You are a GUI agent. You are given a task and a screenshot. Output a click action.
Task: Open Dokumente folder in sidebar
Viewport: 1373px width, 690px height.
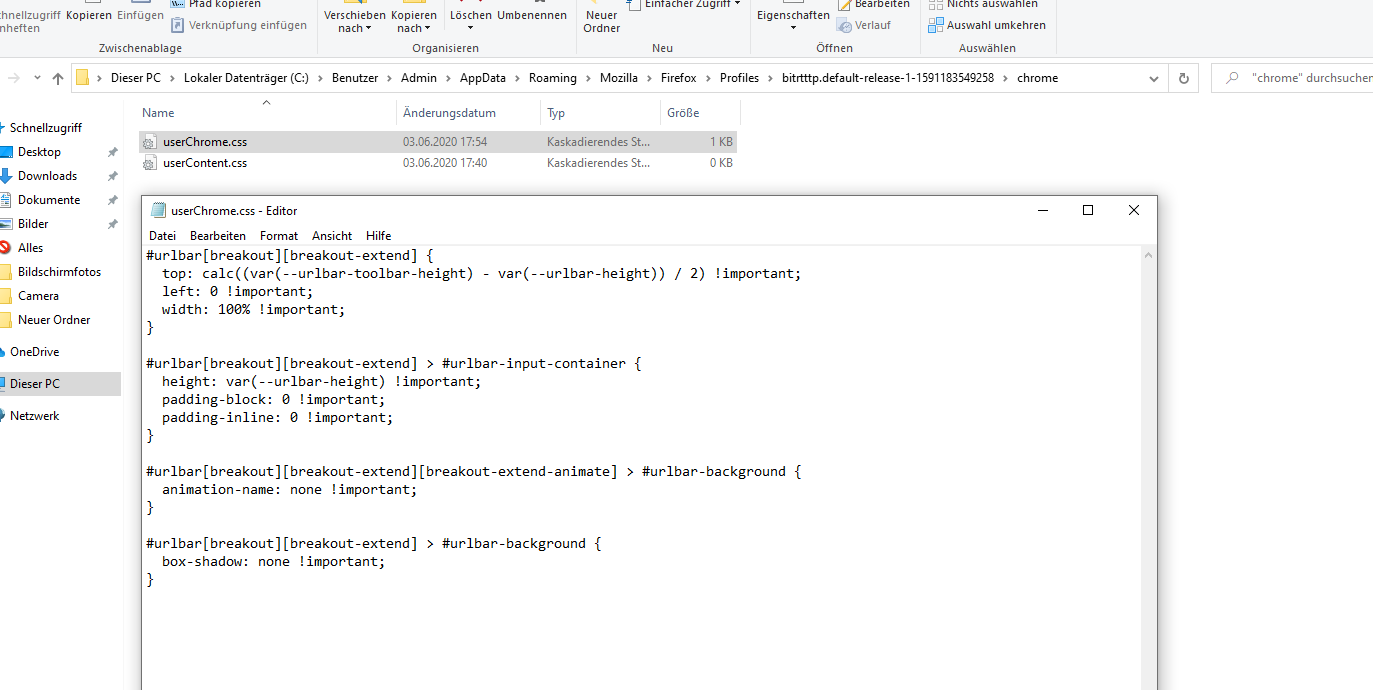pos(48,200)
